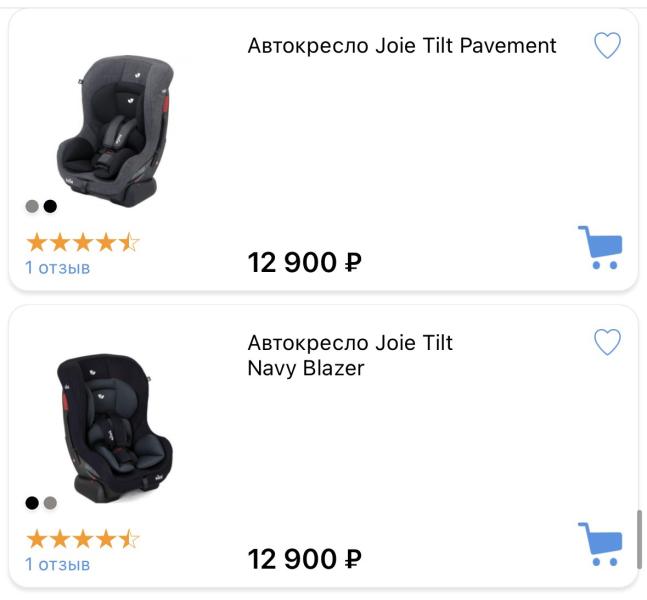Click 12 900 ₽ price of Navy Blazer
Viewport: 647px width, 600px height.
click(305, 559)
